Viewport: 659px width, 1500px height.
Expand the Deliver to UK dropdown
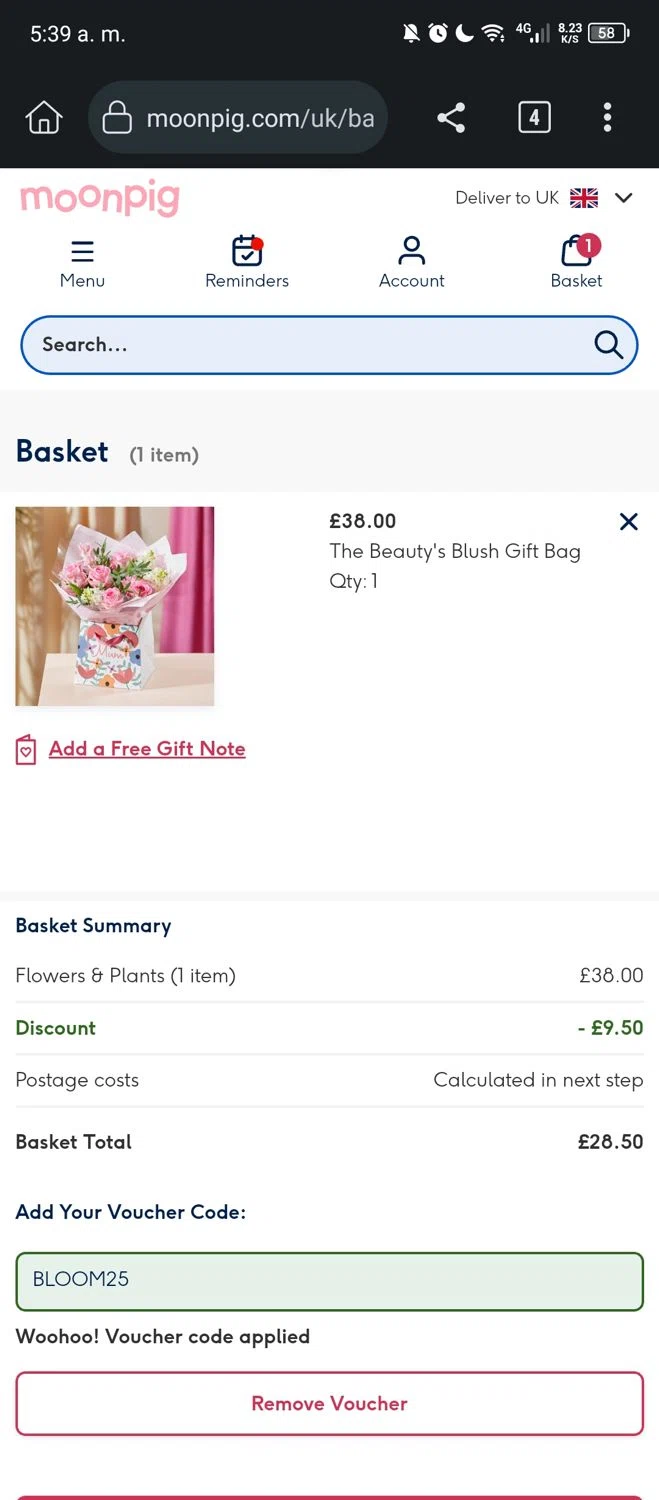(624, 198)
